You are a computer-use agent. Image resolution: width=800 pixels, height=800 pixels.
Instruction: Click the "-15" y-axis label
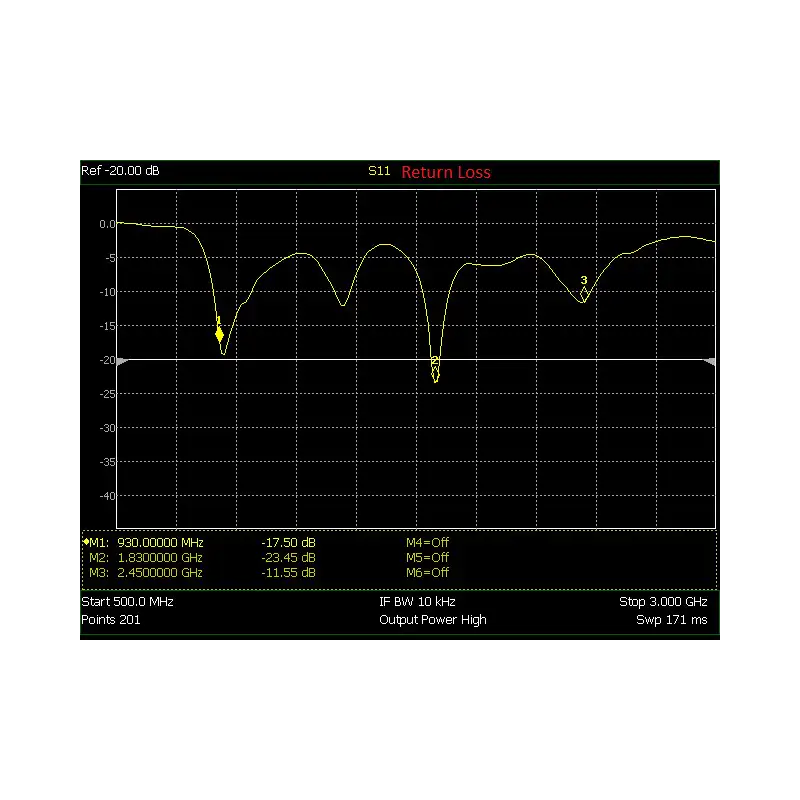108,326
